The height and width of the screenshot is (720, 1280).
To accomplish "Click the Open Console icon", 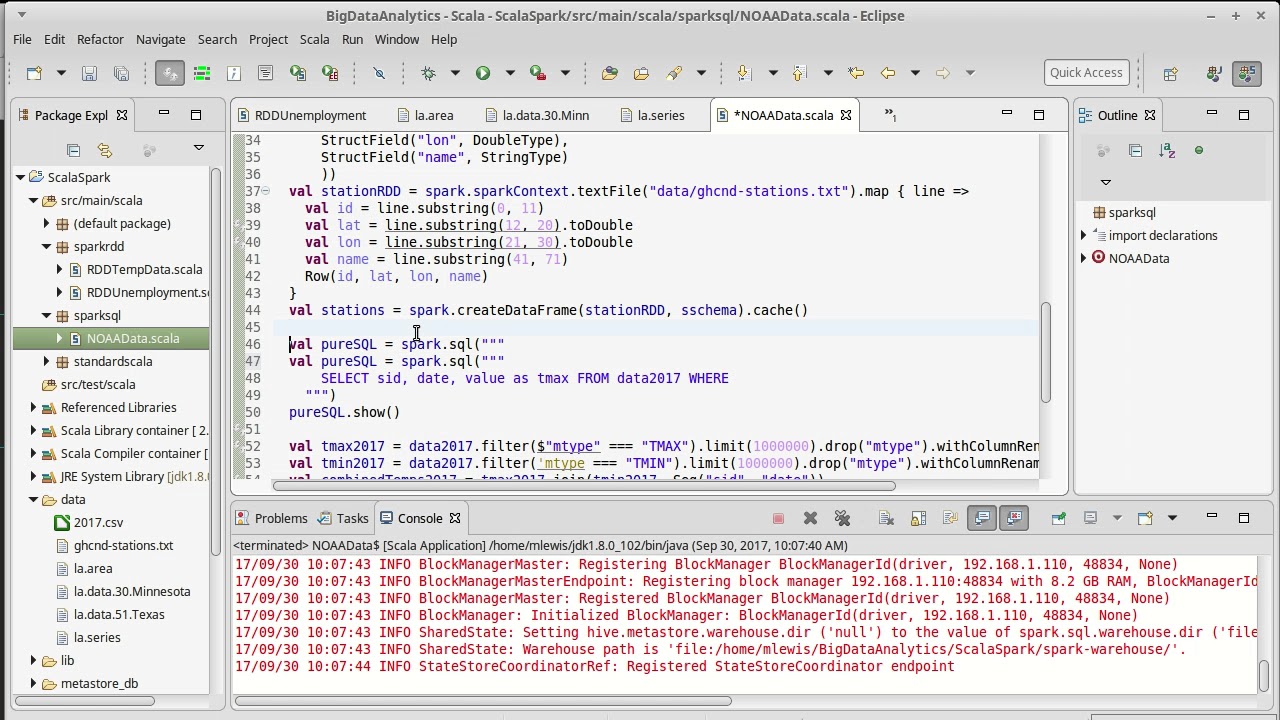I will pos(1146,518).
